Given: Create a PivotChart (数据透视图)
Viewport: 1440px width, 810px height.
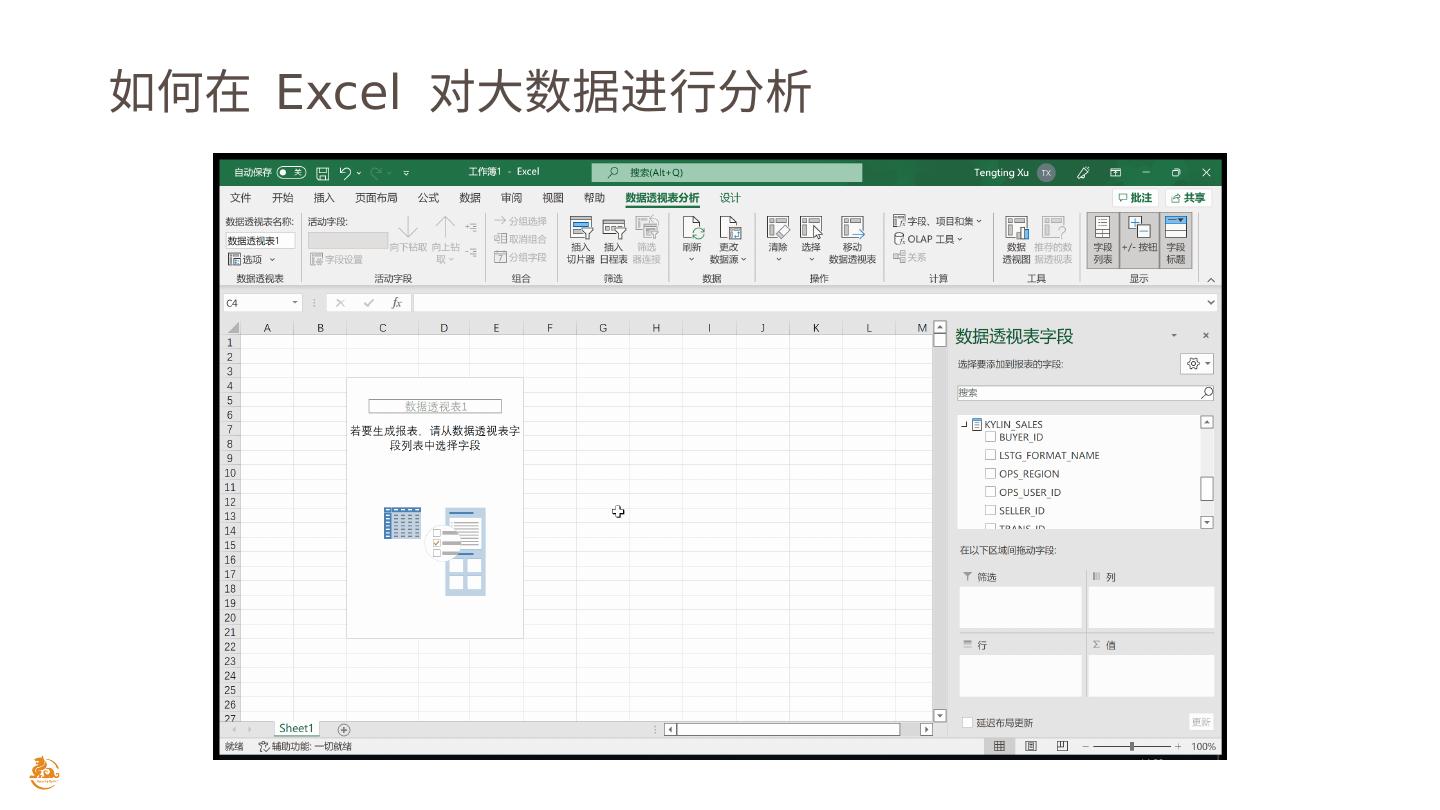Looking at the screenshot, I should (x=1016, y=240).
